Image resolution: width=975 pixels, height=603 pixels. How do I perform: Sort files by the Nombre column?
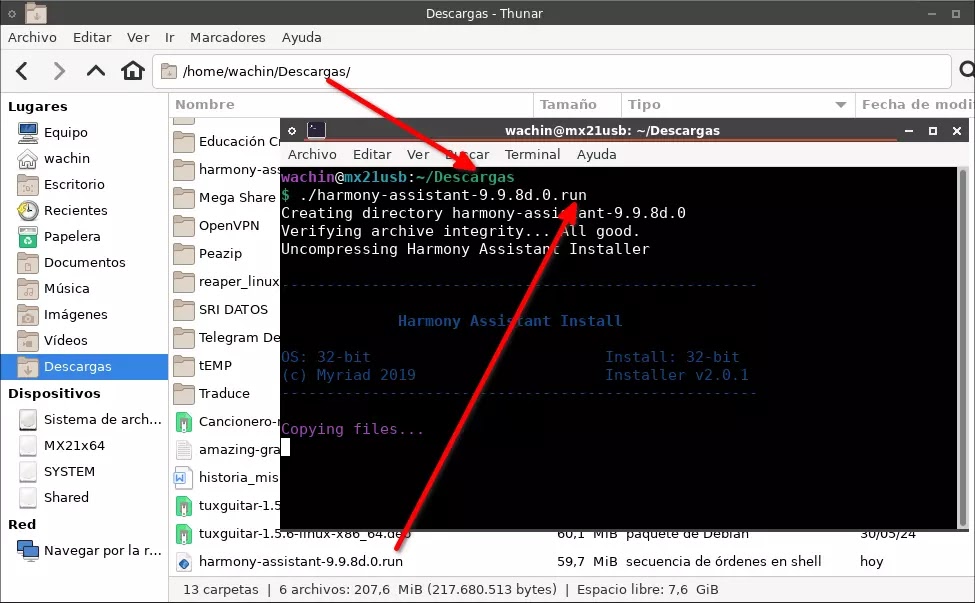(x=351, y=104)
